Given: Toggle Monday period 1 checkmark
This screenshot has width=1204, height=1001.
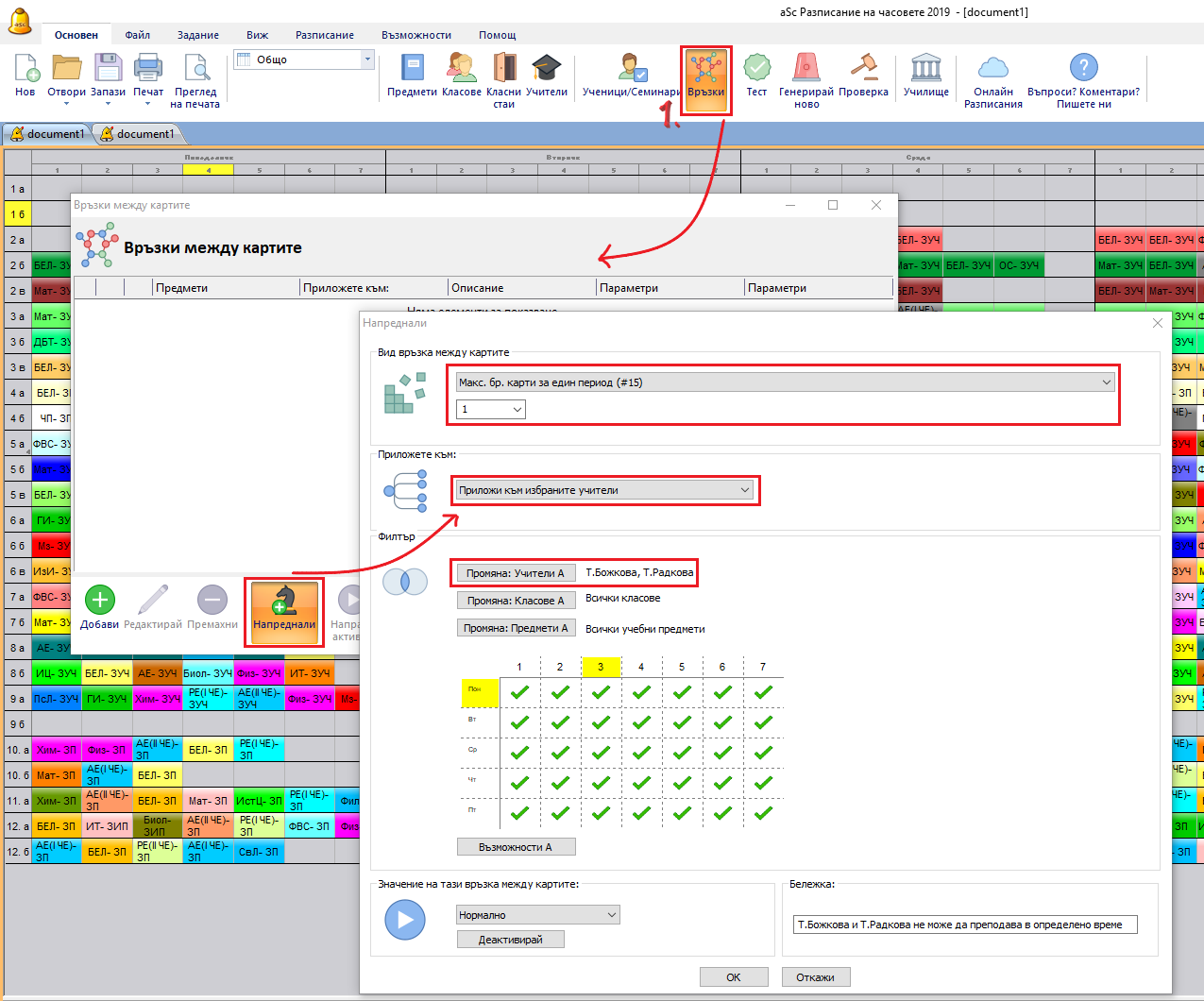Looking at the screenshot, I should [x=519, y=692].
